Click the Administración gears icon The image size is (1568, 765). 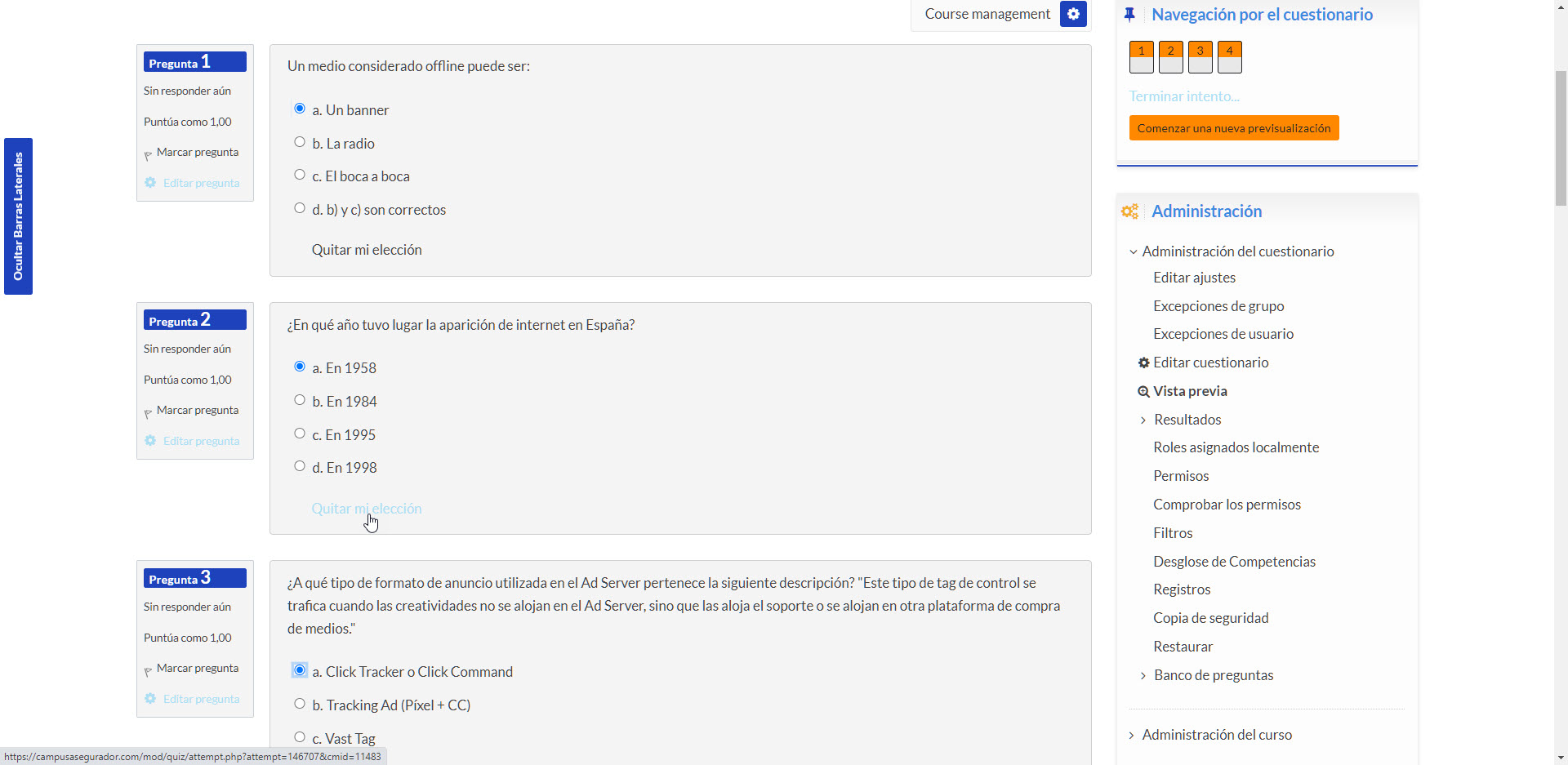[x=1129, y=211]
